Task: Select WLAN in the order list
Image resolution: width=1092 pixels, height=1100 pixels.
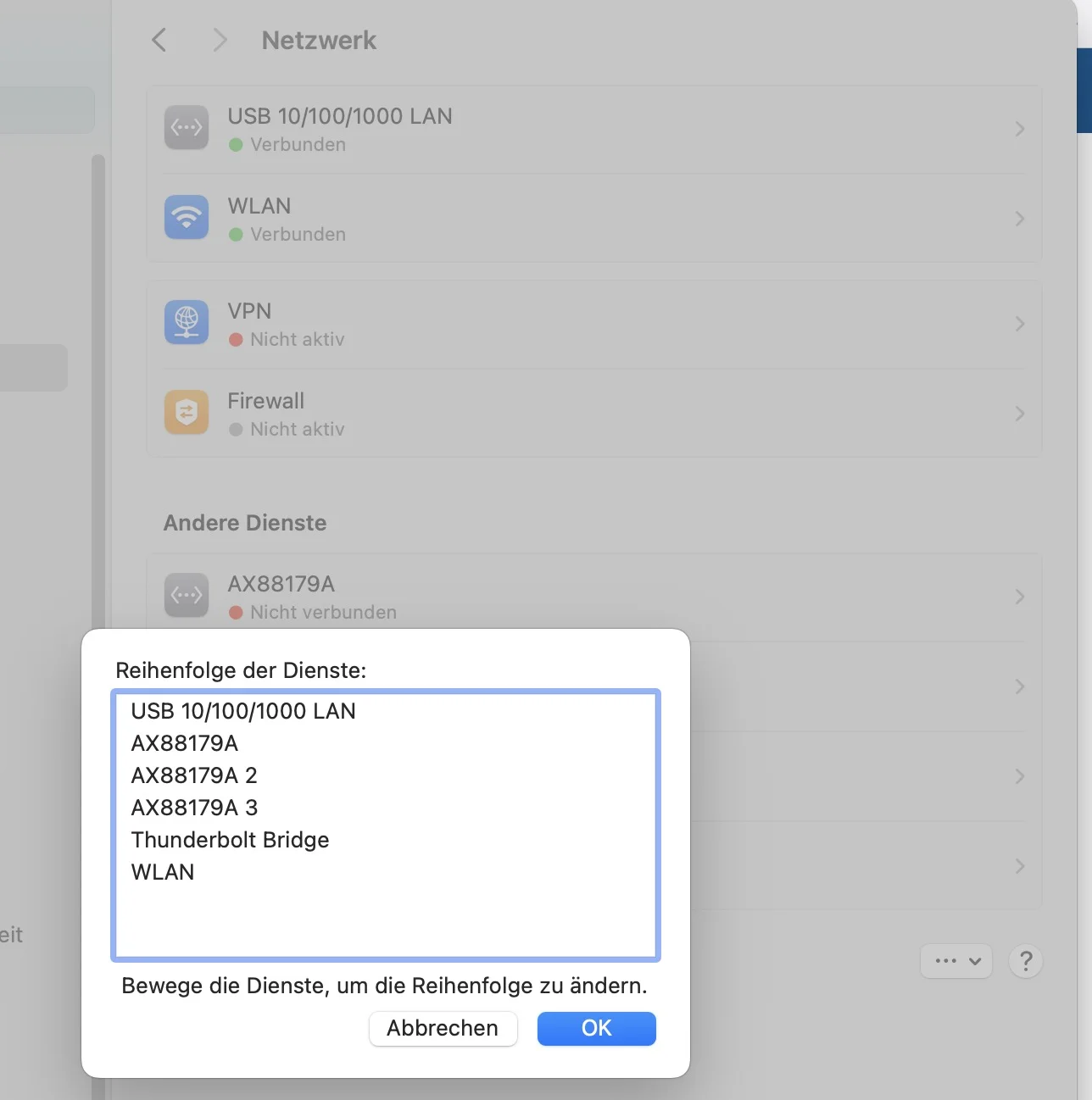Action: [386, 872]
